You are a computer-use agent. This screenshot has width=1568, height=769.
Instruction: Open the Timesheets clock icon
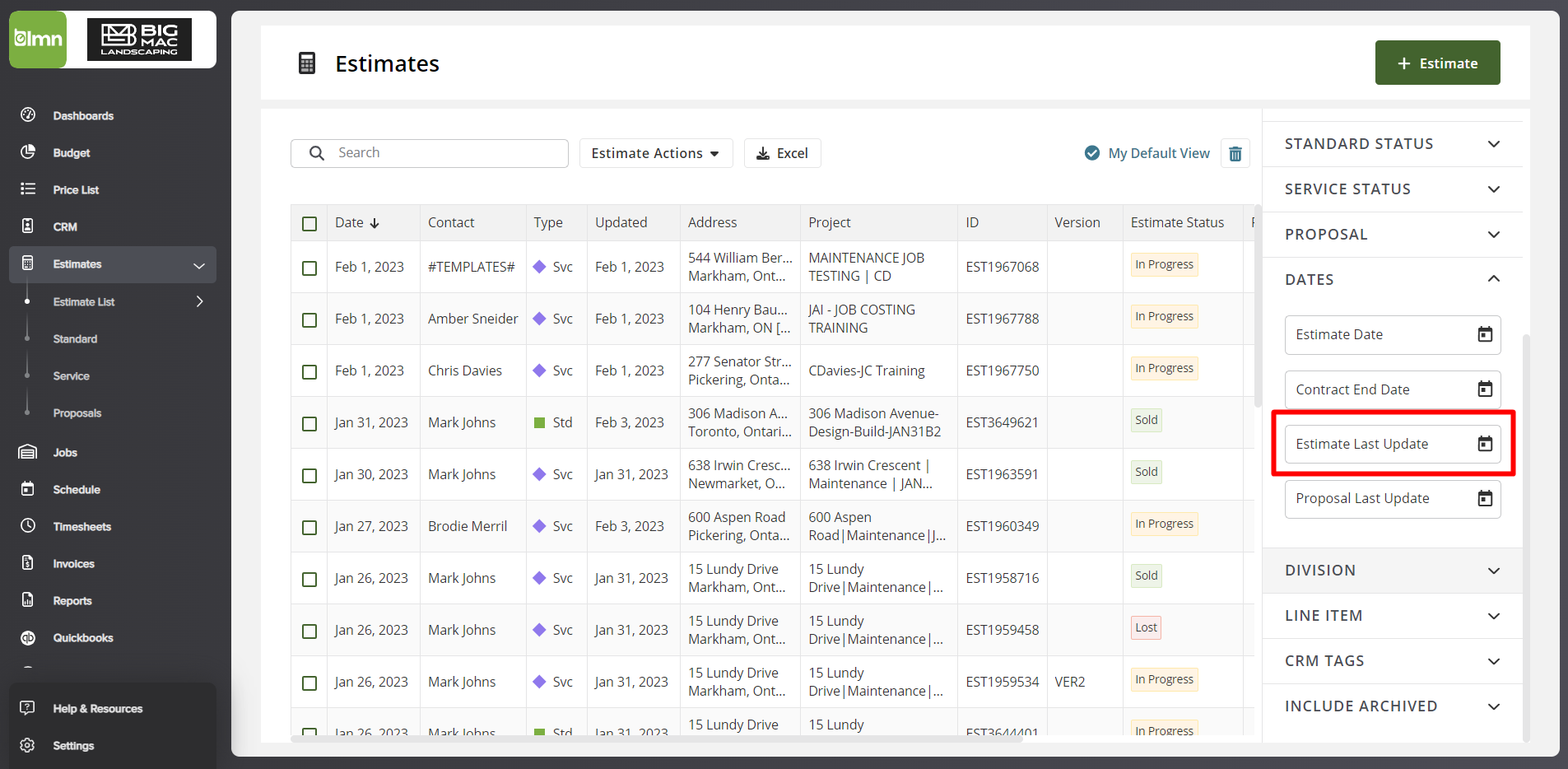(28, 526)
